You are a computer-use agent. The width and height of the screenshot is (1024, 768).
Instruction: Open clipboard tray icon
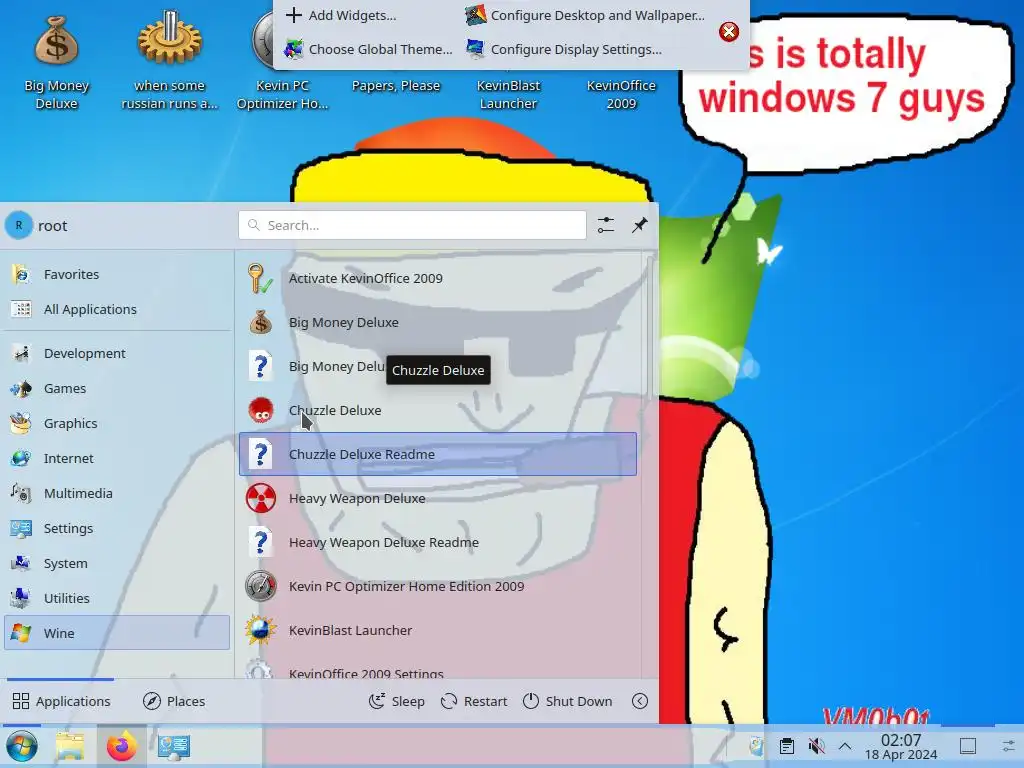[787, 746]
